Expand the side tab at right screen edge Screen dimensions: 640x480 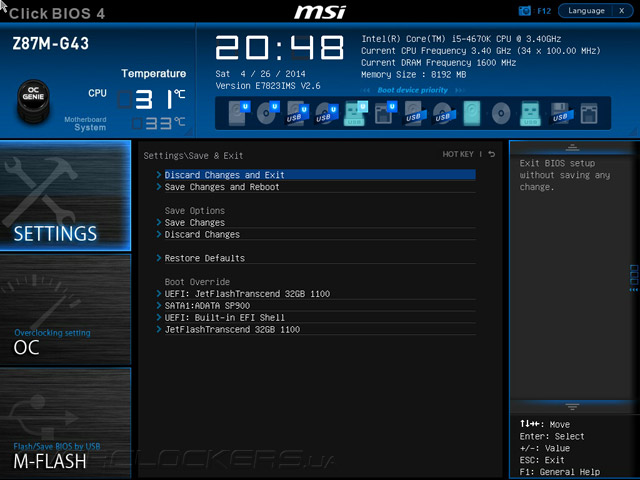(x=634, y=278)
